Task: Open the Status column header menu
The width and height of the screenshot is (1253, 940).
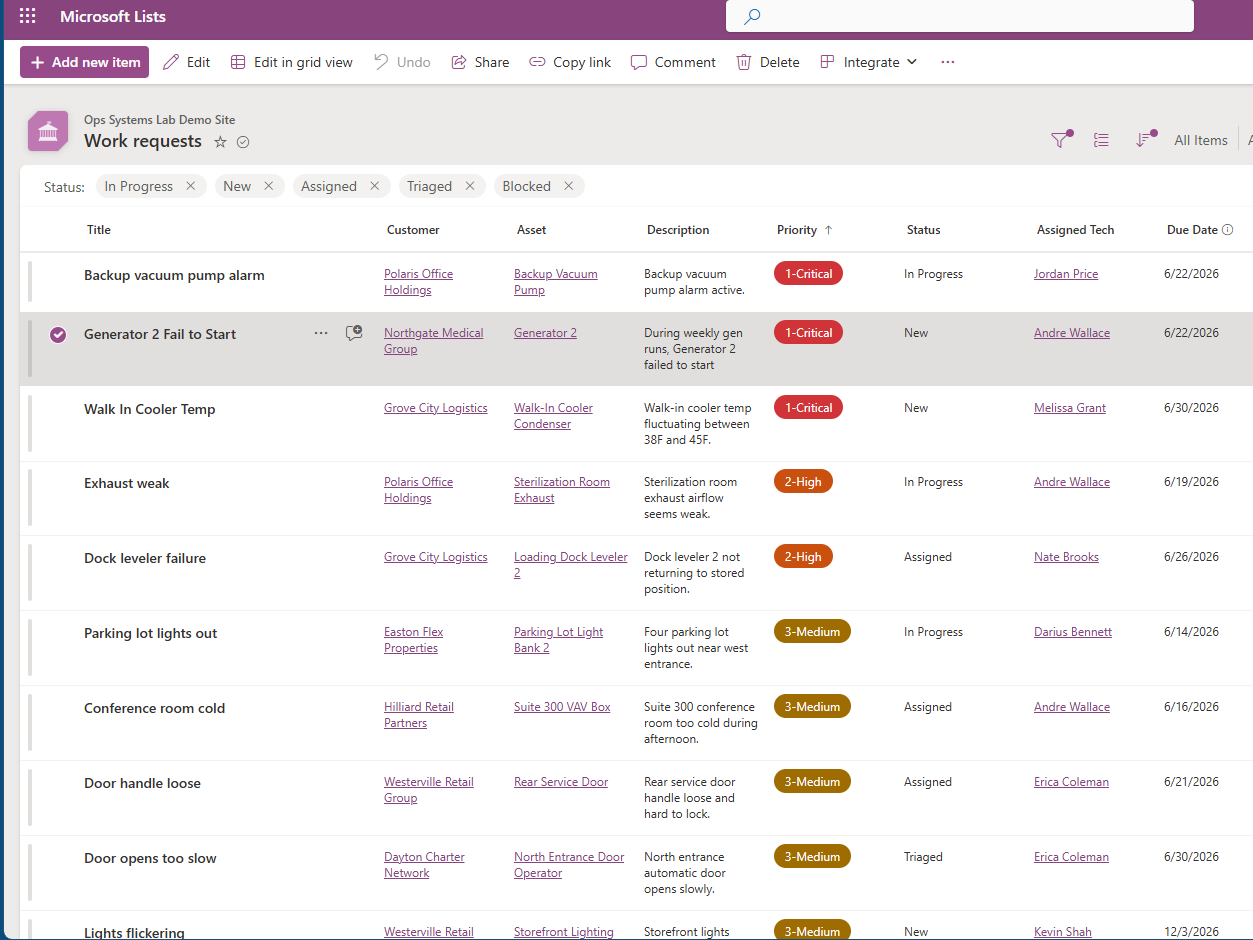Action: tap(924, 230)
